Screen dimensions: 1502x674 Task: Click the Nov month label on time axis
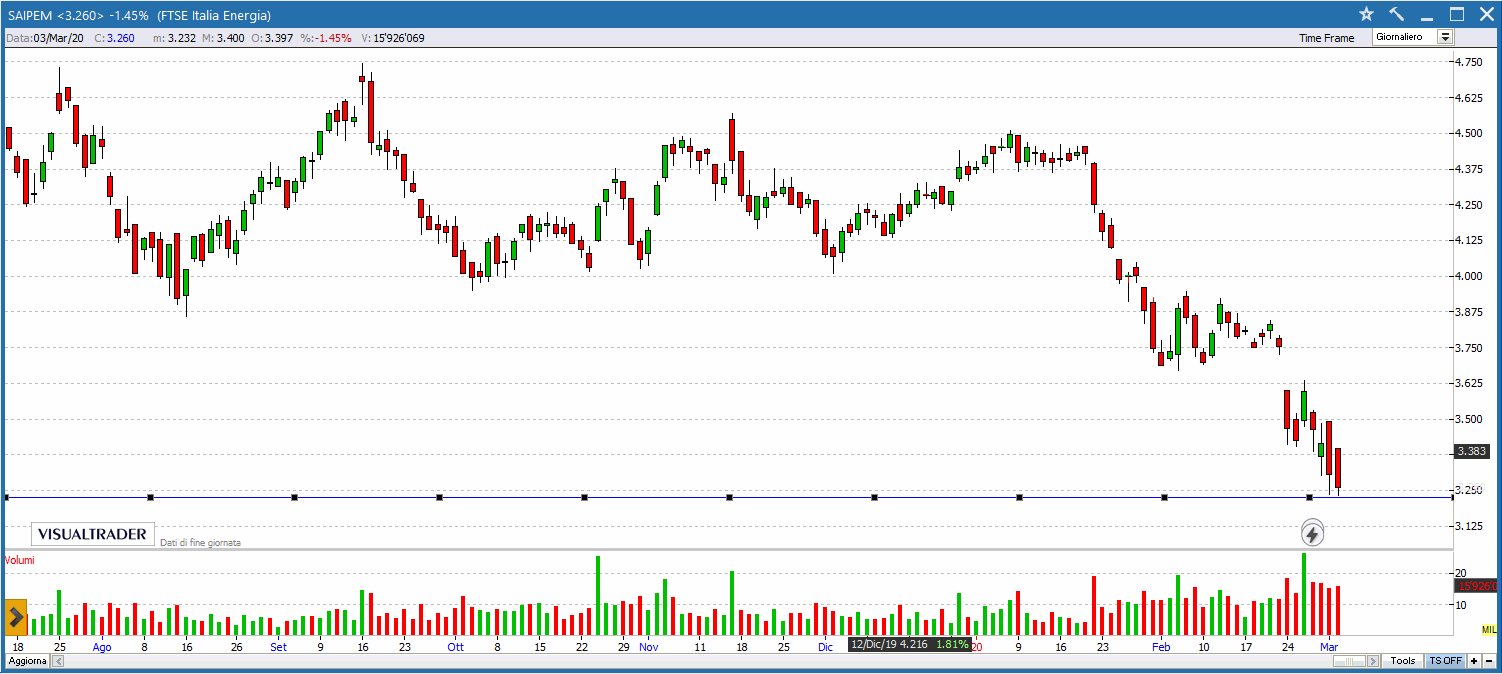point(649,647)
